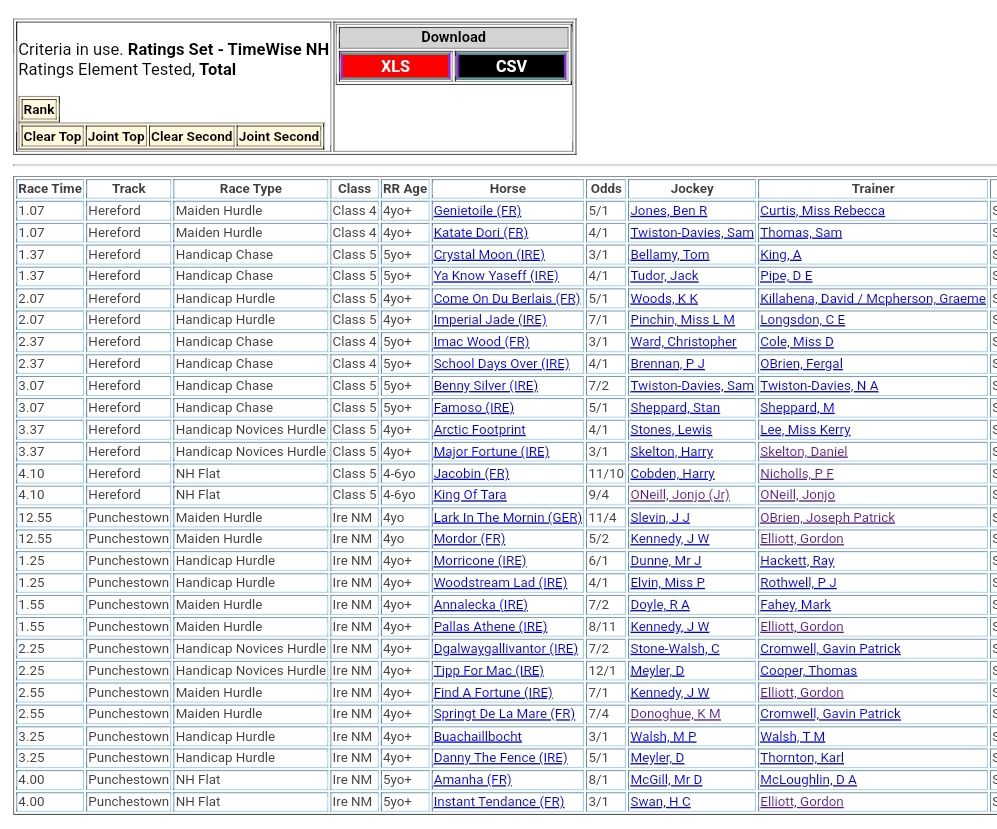Choose the Clear Second filter
This screenshot has width=997, height=829.
tap(191, 137)
